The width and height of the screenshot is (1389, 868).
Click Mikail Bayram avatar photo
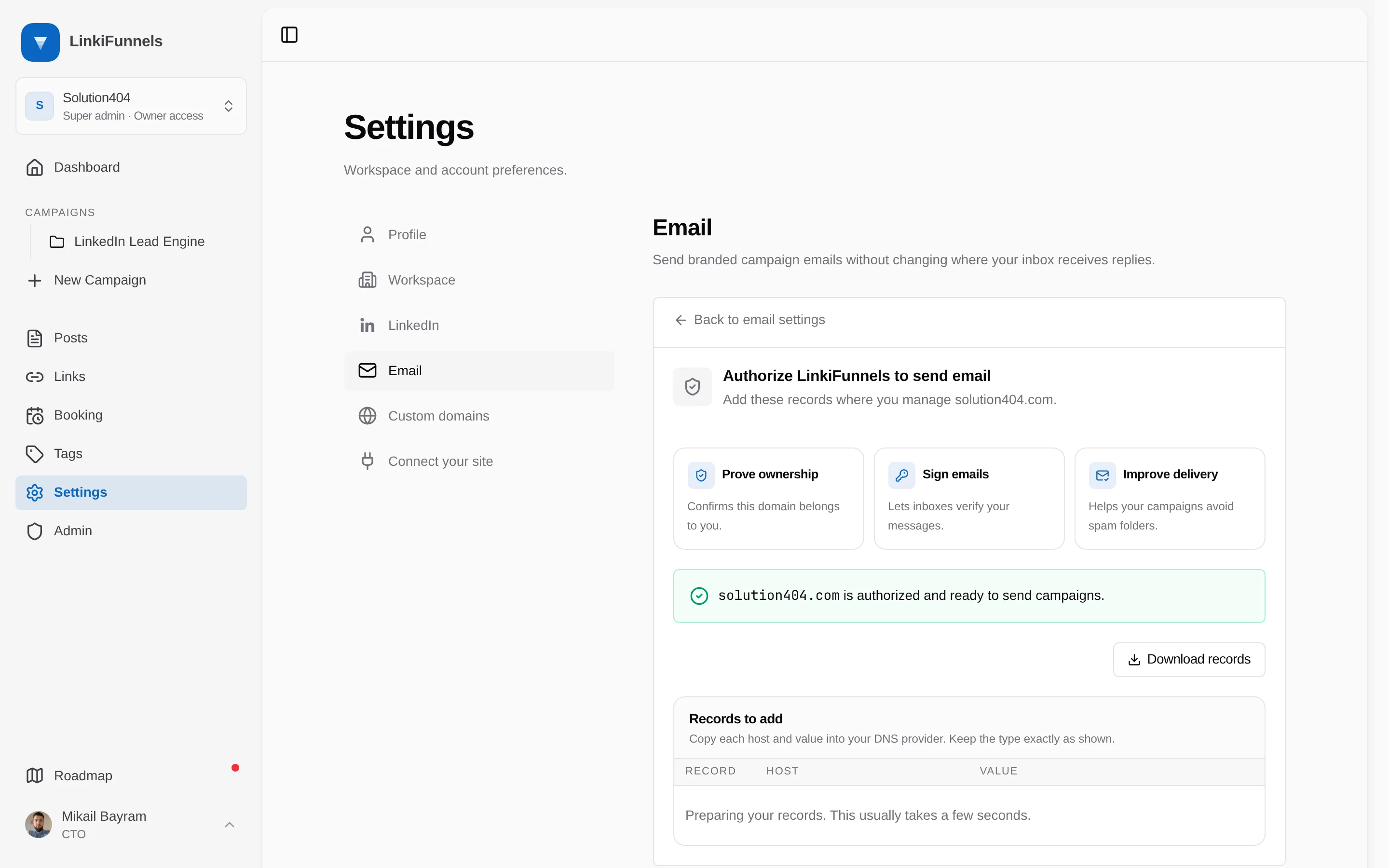39,825
